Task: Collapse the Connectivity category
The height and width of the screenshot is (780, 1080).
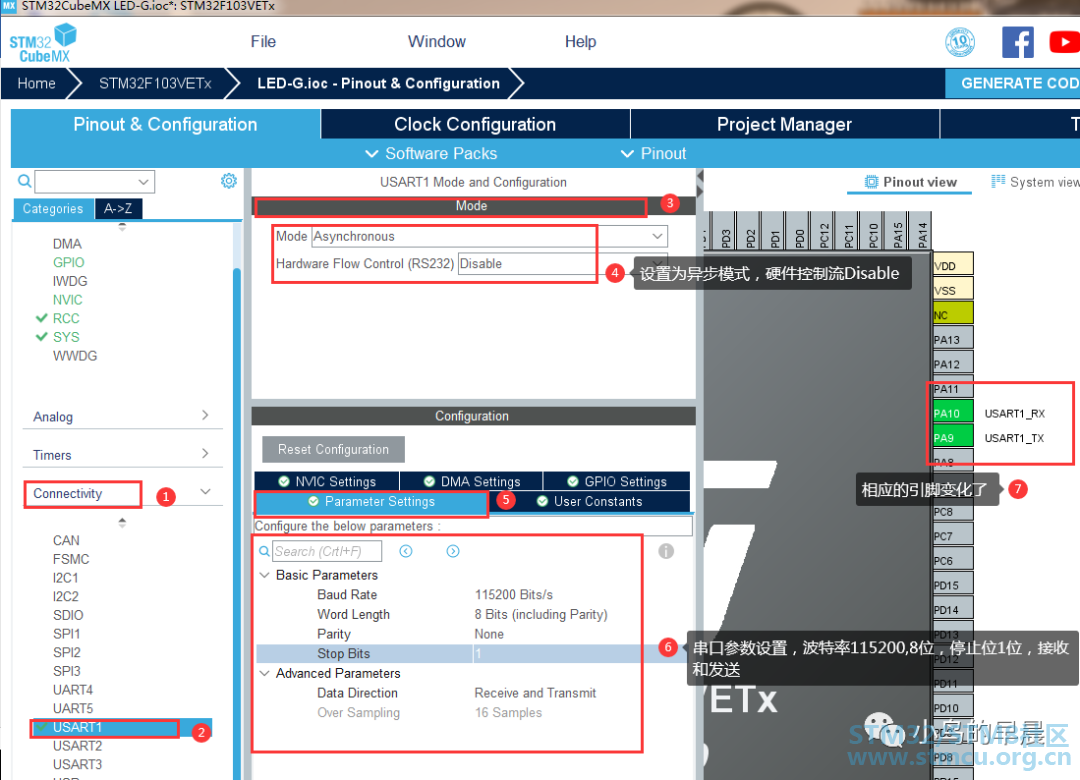Action: 205,492
